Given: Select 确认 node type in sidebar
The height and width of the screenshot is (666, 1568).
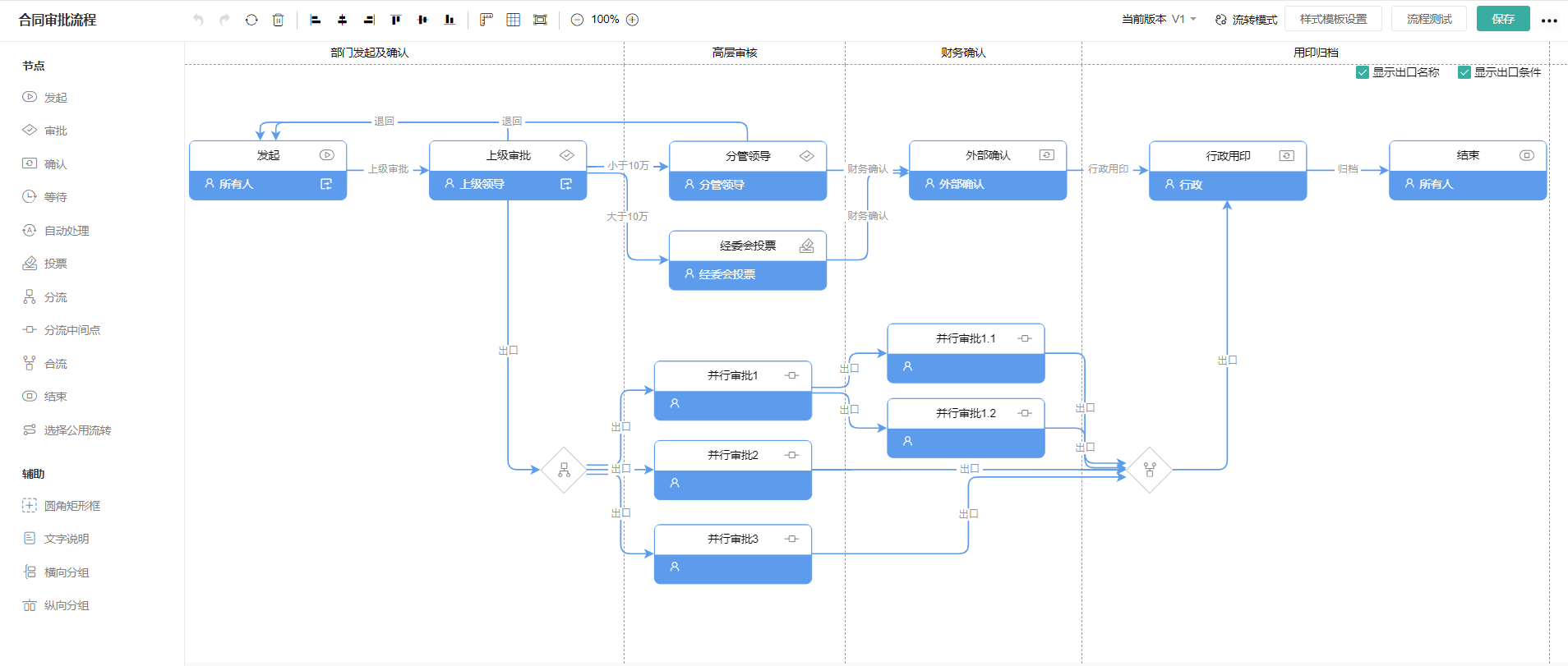Looking at the screenshot, I should tap(45, 164).
